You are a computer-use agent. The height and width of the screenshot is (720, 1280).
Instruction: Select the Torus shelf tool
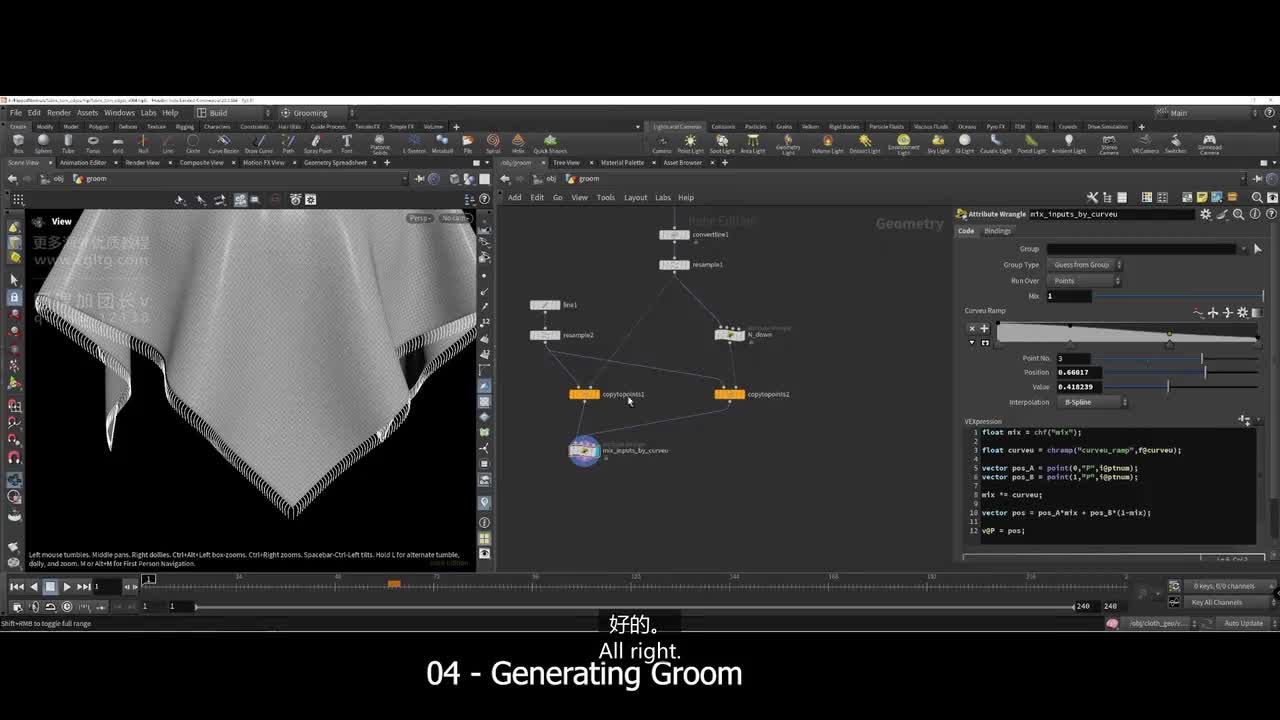tap(93, 144)
